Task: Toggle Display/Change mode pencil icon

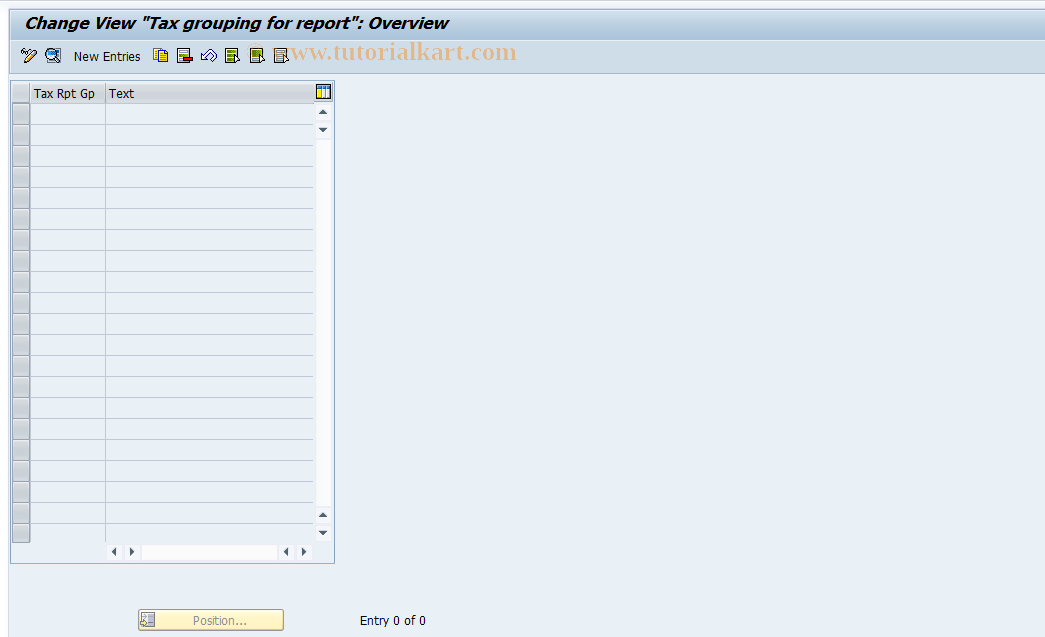Action: click(29, 56)
